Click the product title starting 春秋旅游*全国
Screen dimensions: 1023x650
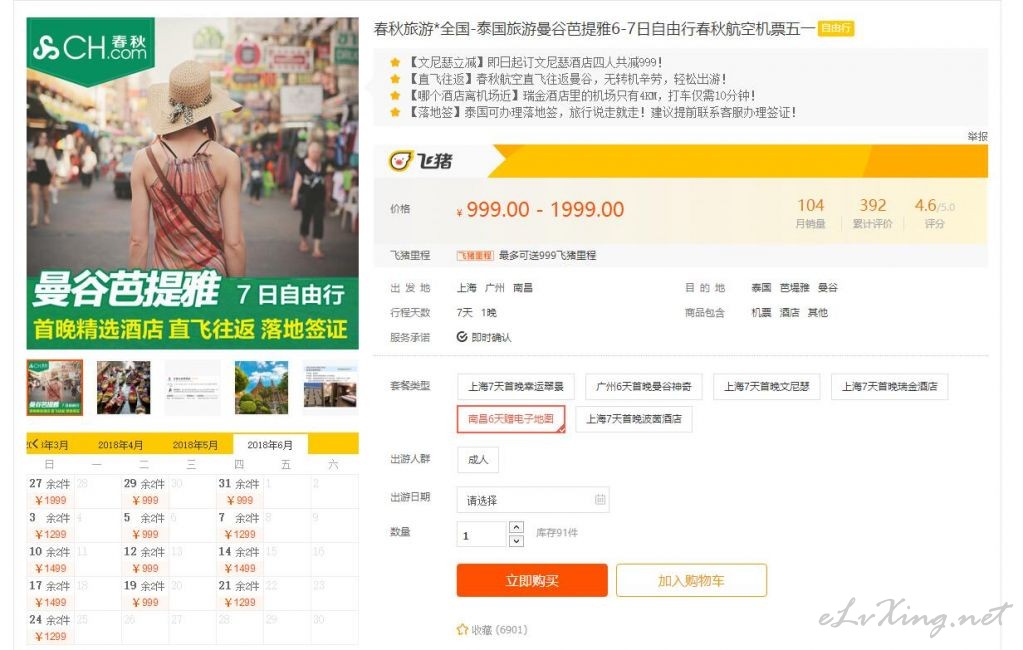(594, 29)
